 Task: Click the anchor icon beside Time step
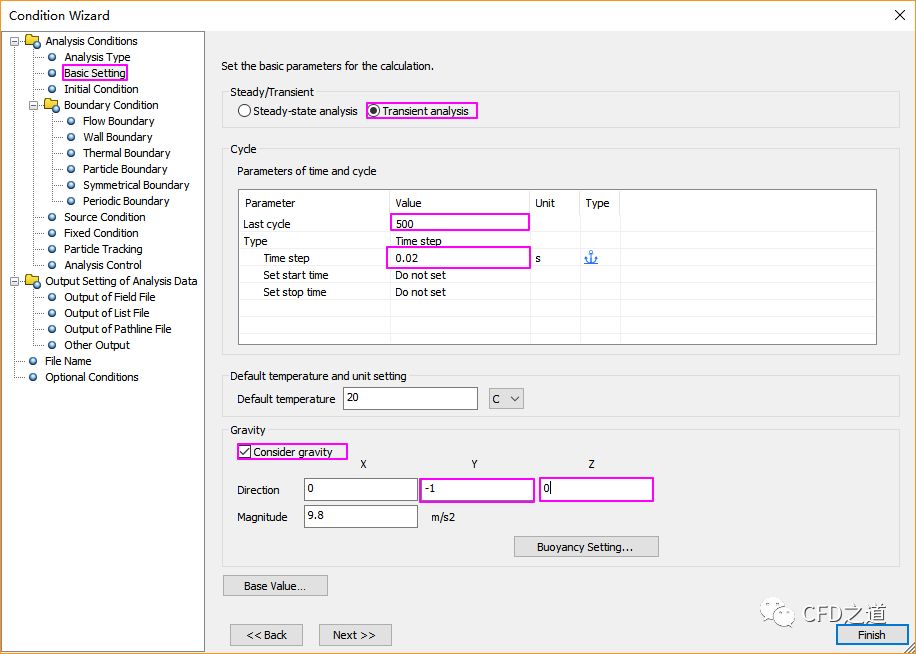click(x=590, y=258)
